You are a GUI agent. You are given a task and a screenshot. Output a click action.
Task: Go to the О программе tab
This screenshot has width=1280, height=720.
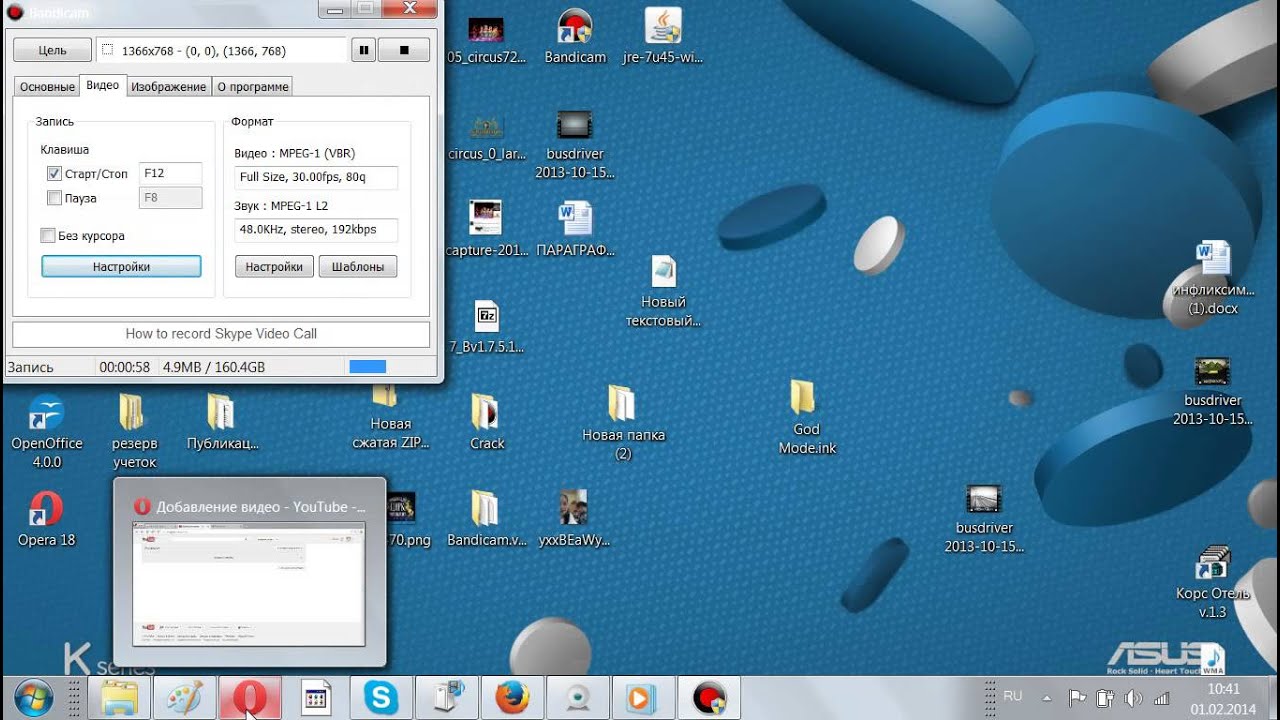point(253,87)
